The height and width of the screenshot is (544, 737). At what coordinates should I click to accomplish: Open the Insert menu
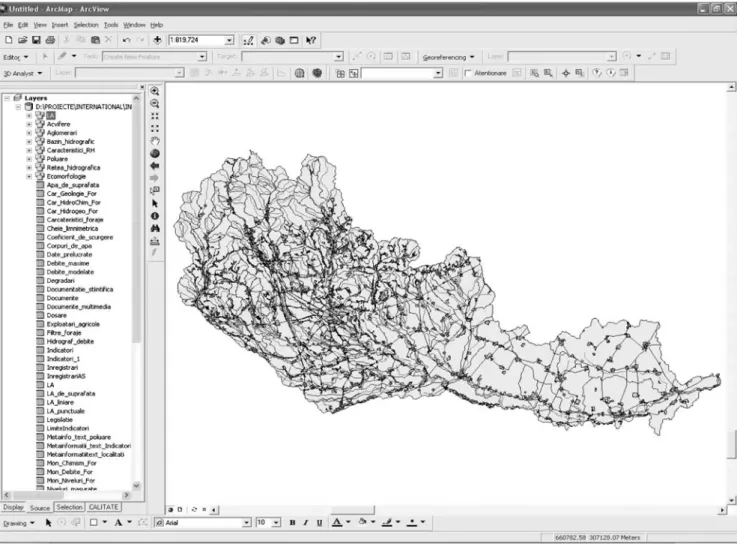pos(60,25)
